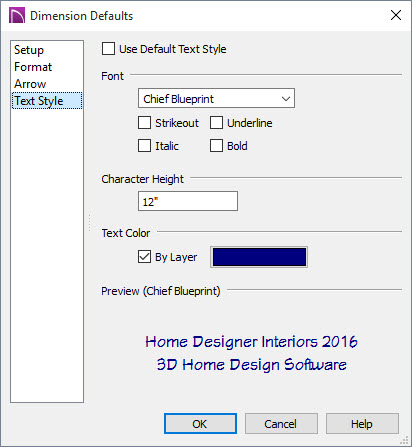This screenshot has height=447, width=412.
Task: Toggle the Strikeout checkbox
Action: (144, 123)
